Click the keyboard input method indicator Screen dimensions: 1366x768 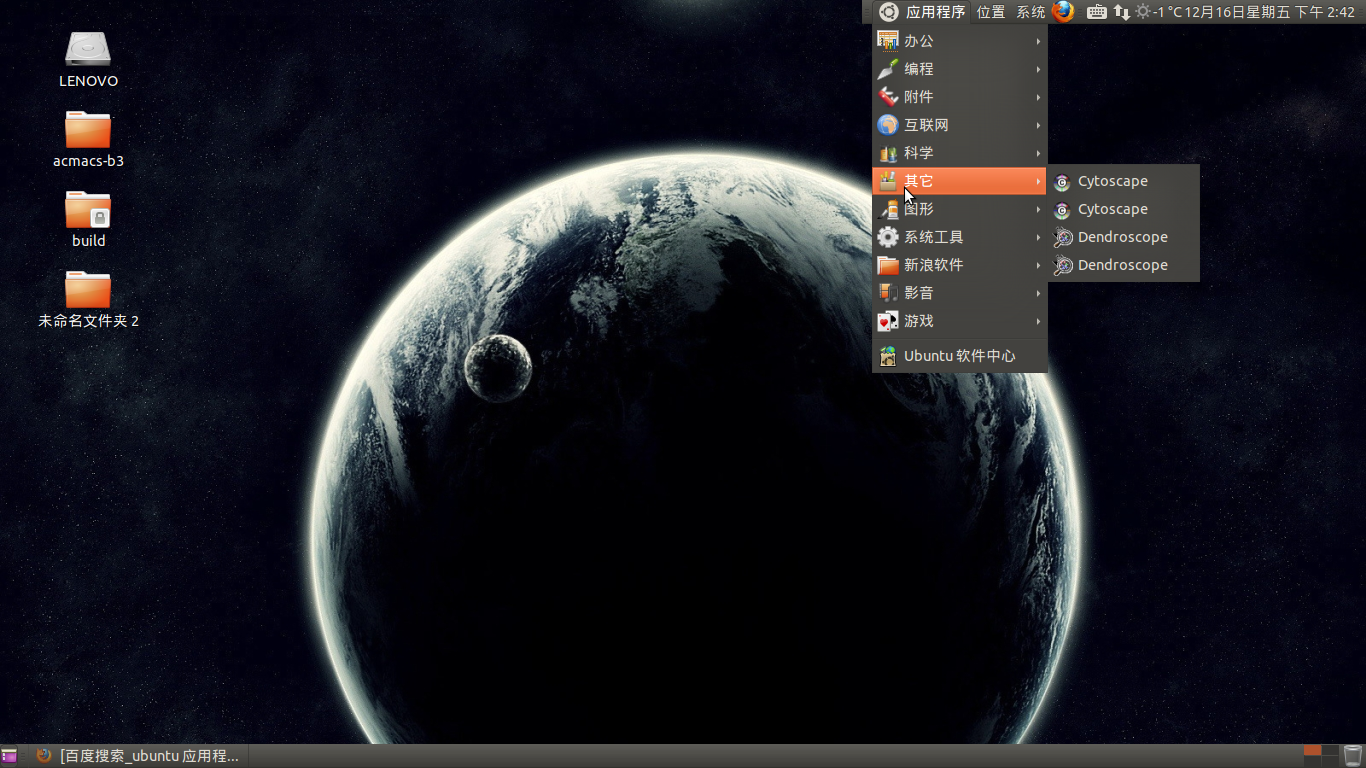1097,12
